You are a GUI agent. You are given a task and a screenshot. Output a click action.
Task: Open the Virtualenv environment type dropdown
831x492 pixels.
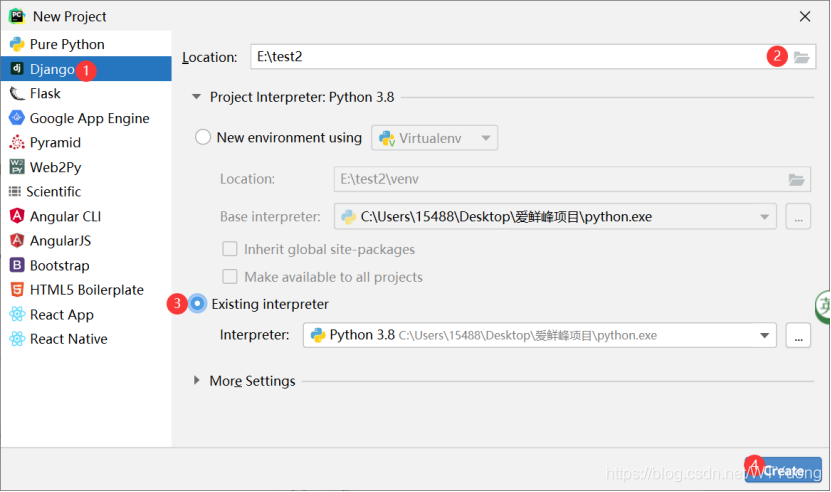pyautogui.click(x=434, y=137)
